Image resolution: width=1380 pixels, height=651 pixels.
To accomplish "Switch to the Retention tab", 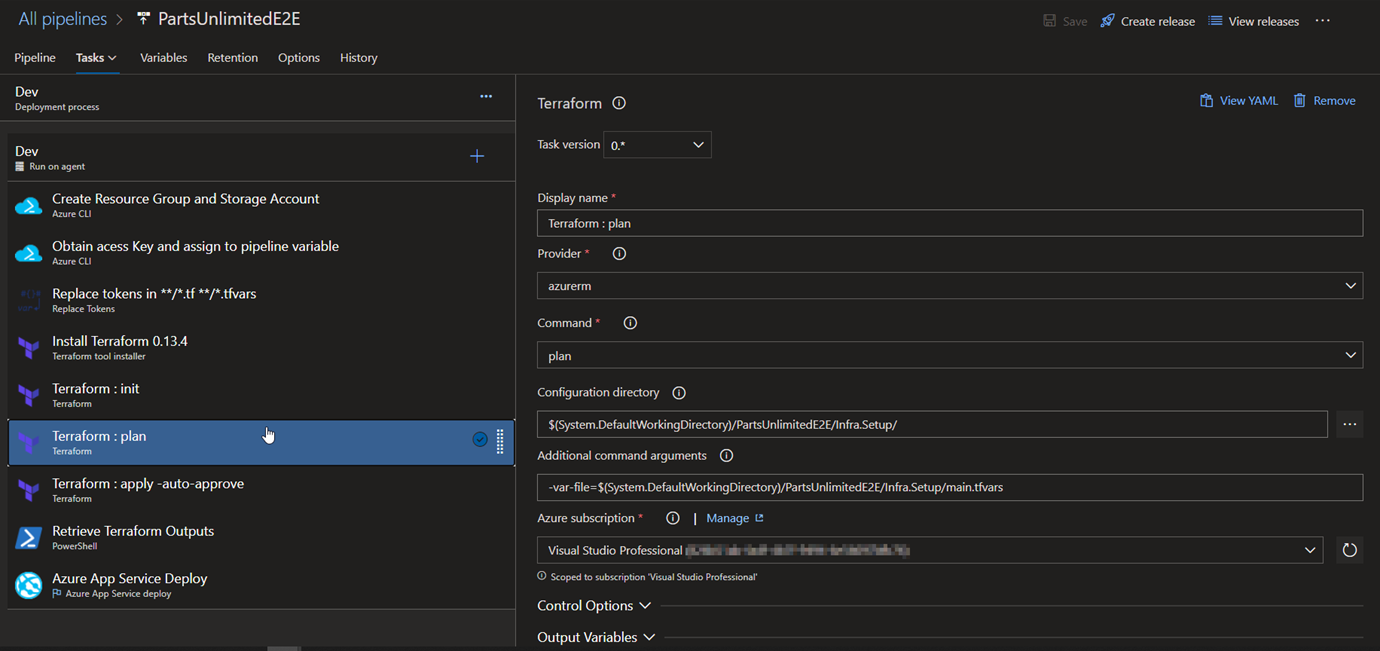I will click(x=232, y=58).
